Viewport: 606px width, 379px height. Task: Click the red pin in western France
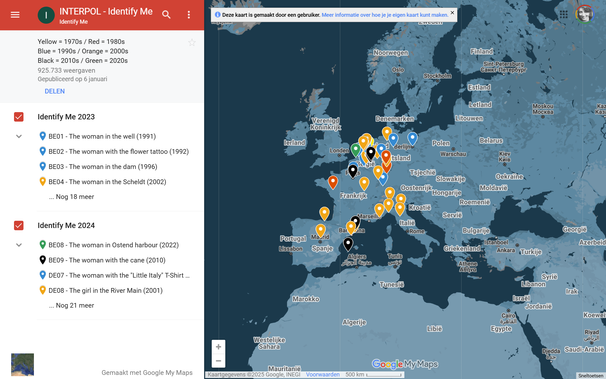[333, 182]
